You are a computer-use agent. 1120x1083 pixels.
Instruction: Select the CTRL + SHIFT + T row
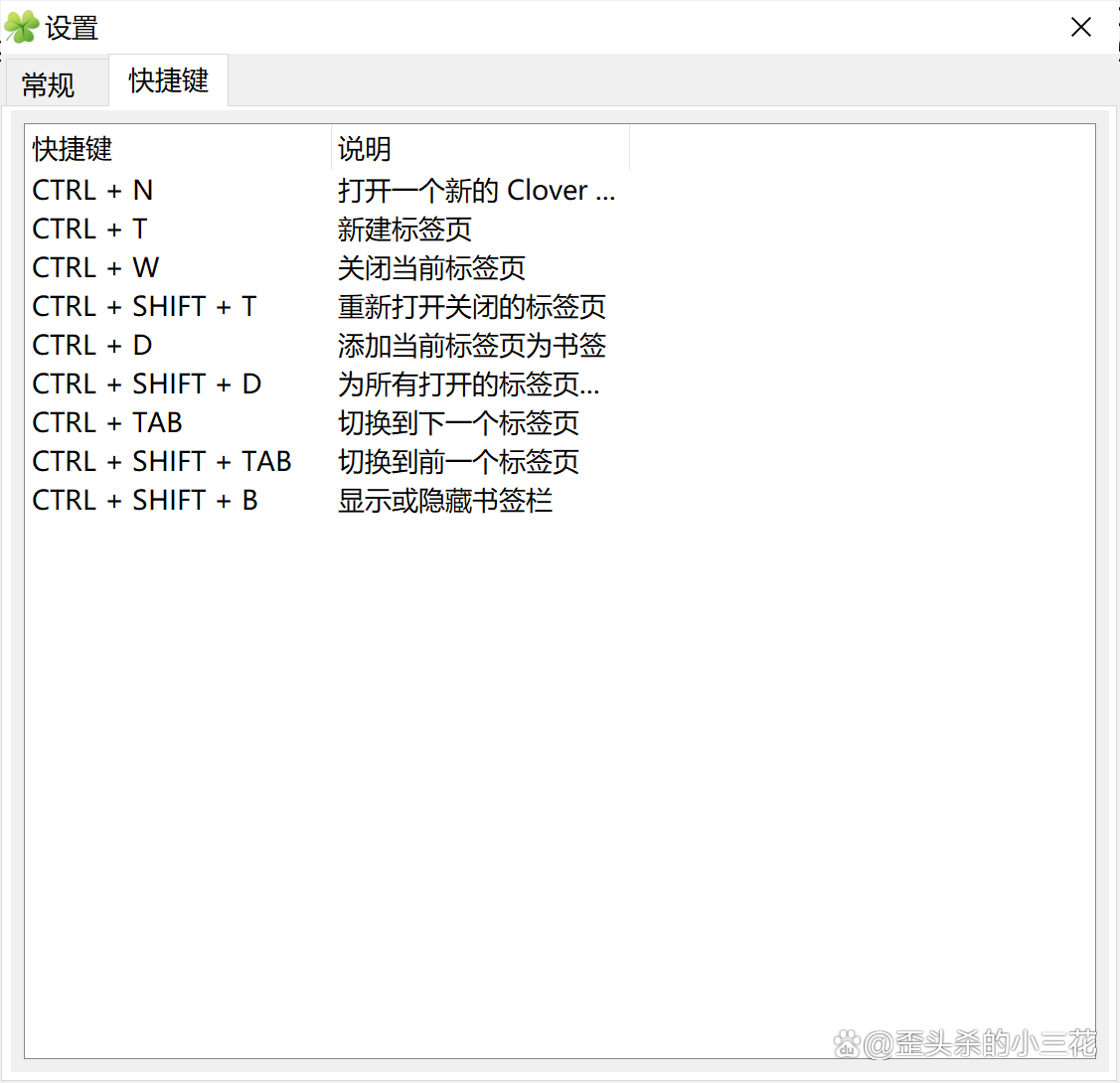(327, 306)
